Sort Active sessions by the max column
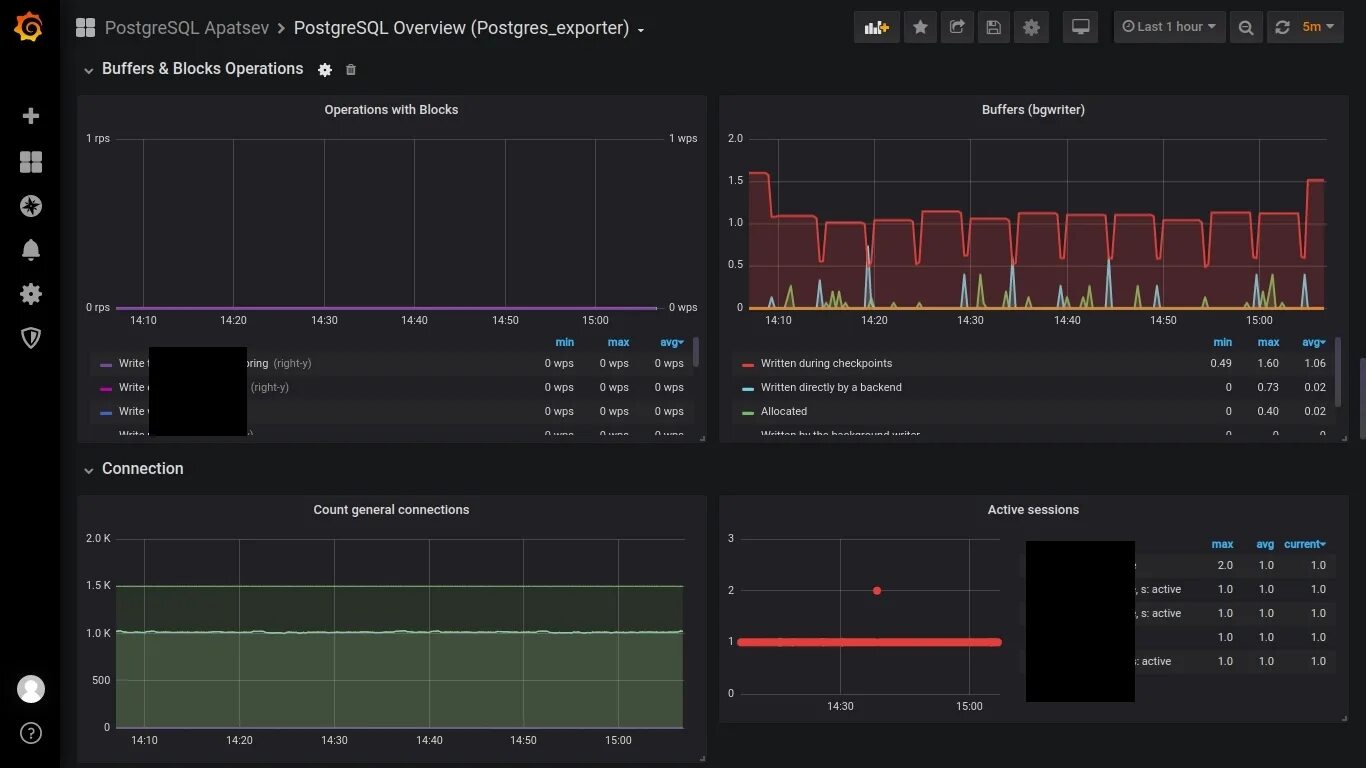This screenshot has width=1366, height=768. click(1222, 543)
